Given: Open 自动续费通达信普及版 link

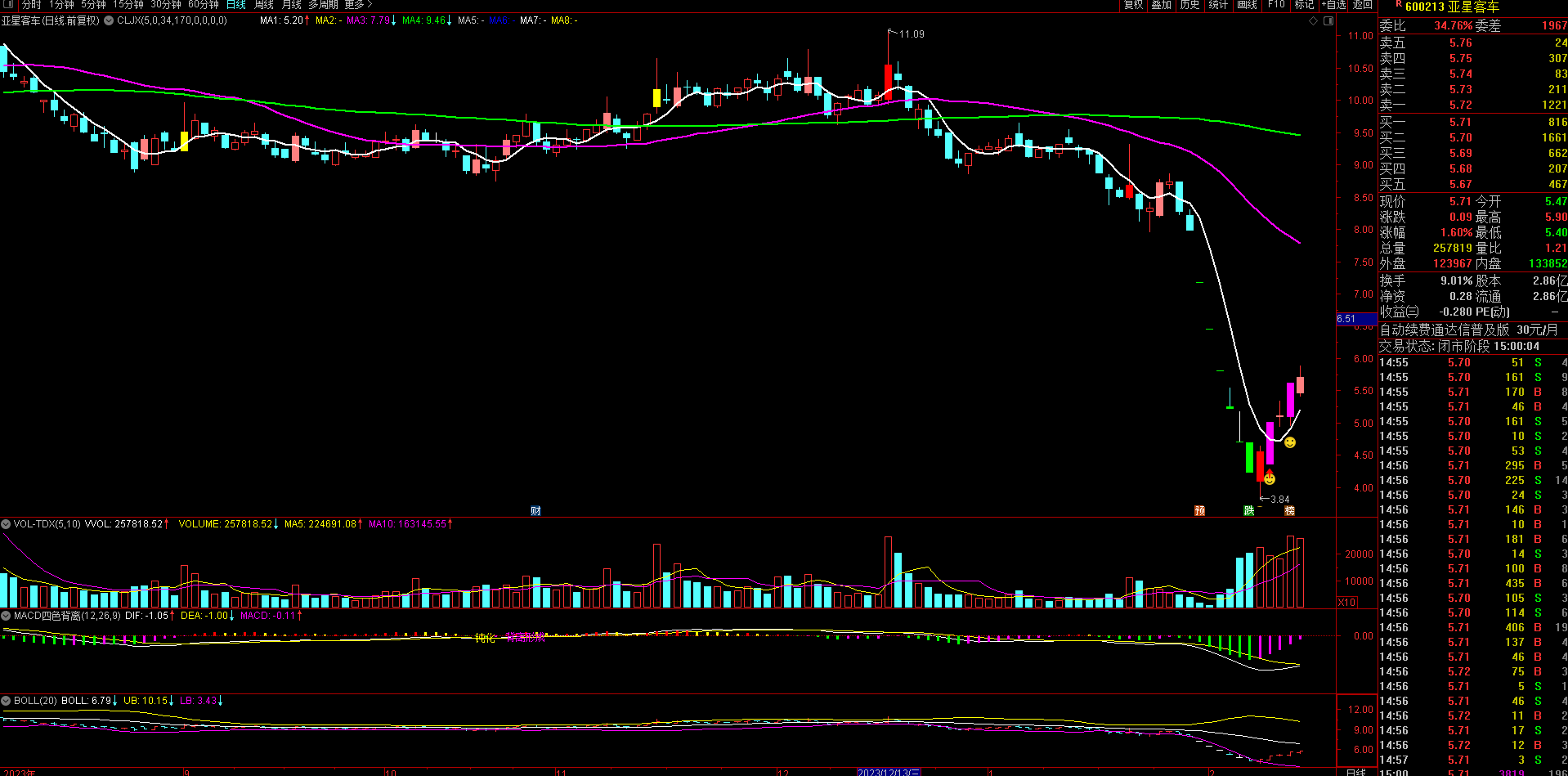Looking at the screenshot, I should click(1469, 330).
